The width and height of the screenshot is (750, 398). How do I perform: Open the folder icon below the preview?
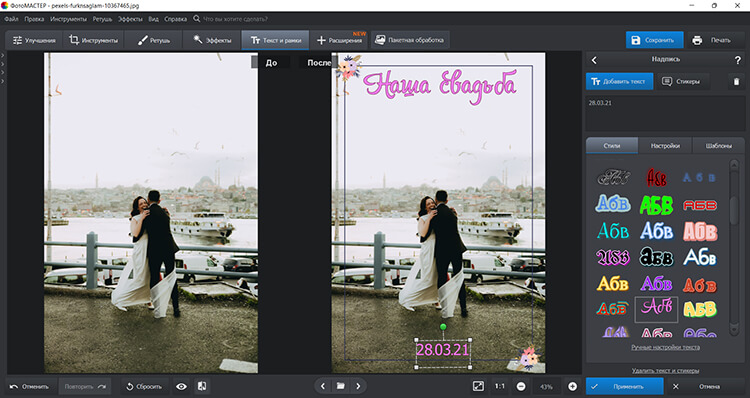(x=341, y=386)
